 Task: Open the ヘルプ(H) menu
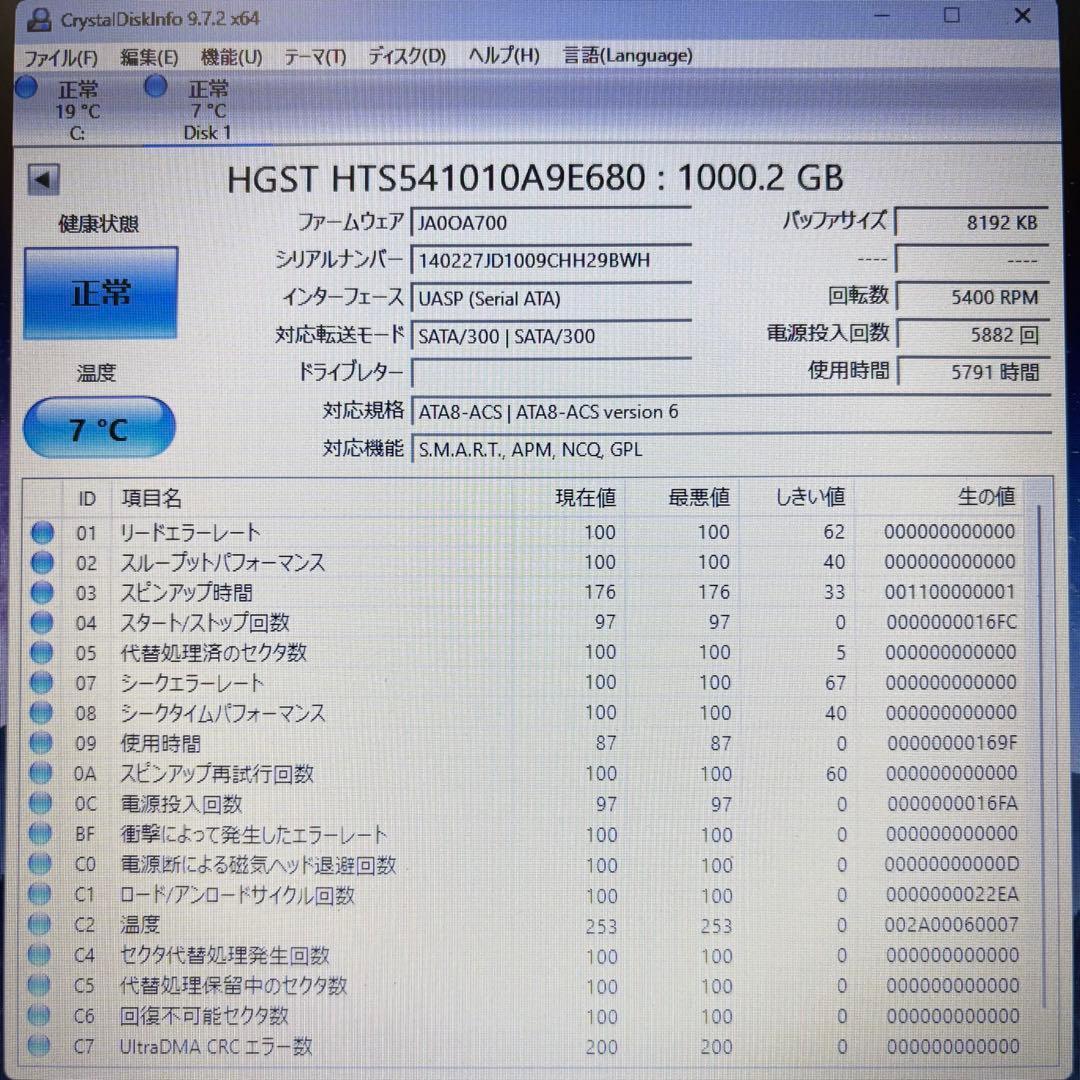(504, 56)
